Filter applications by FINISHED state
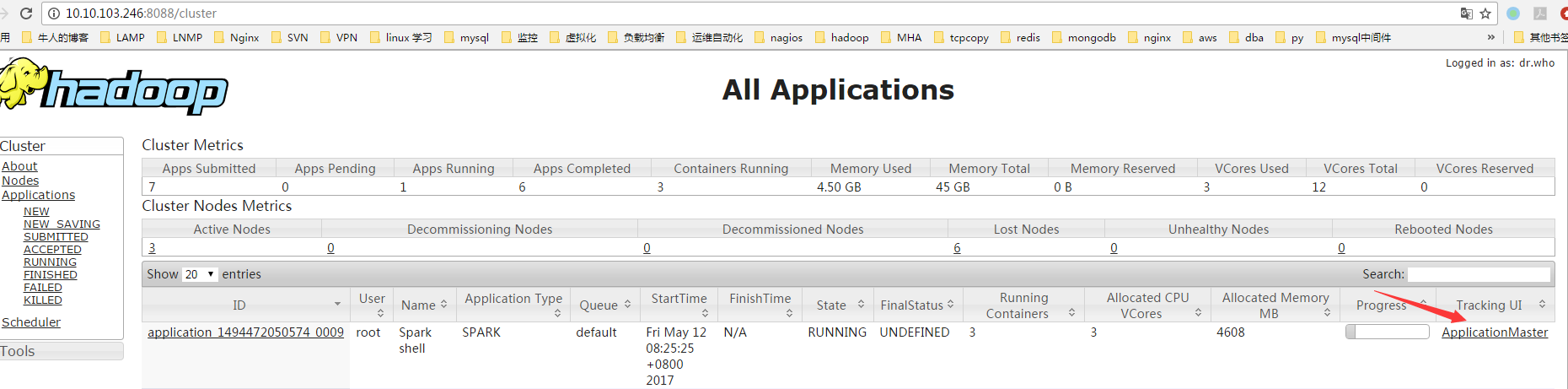The height and width of the screenshot is (389, 1568). 51,274
